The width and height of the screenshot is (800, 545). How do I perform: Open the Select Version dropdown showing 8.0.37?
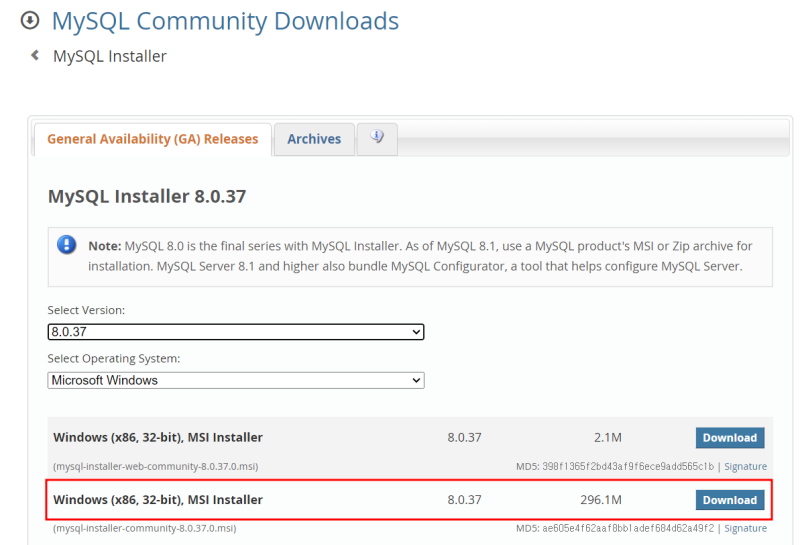(x=236, y=332)
